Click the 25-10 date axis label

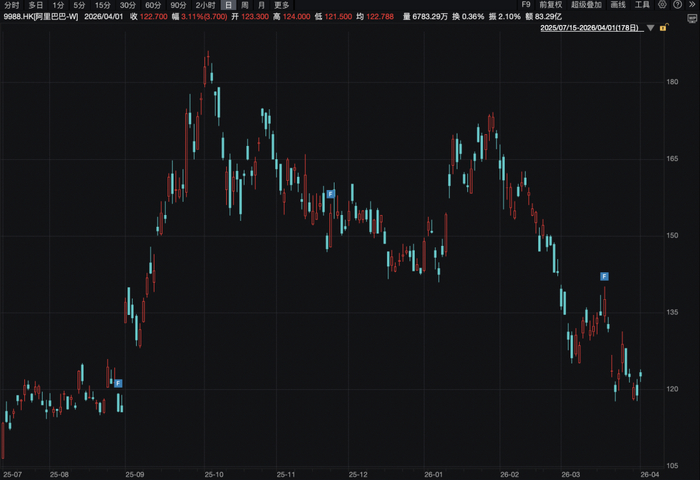tap(214, 475)
